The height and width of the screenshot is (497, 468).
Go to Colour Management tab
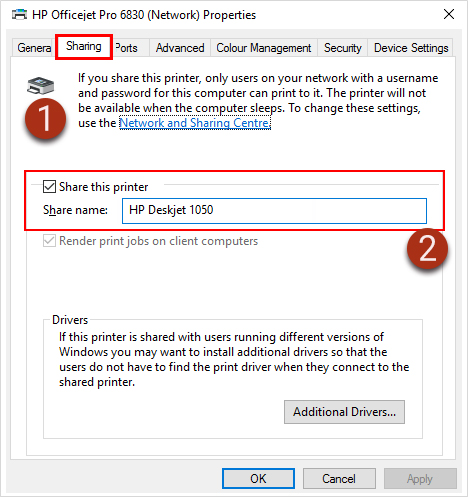tap(264, 48)
